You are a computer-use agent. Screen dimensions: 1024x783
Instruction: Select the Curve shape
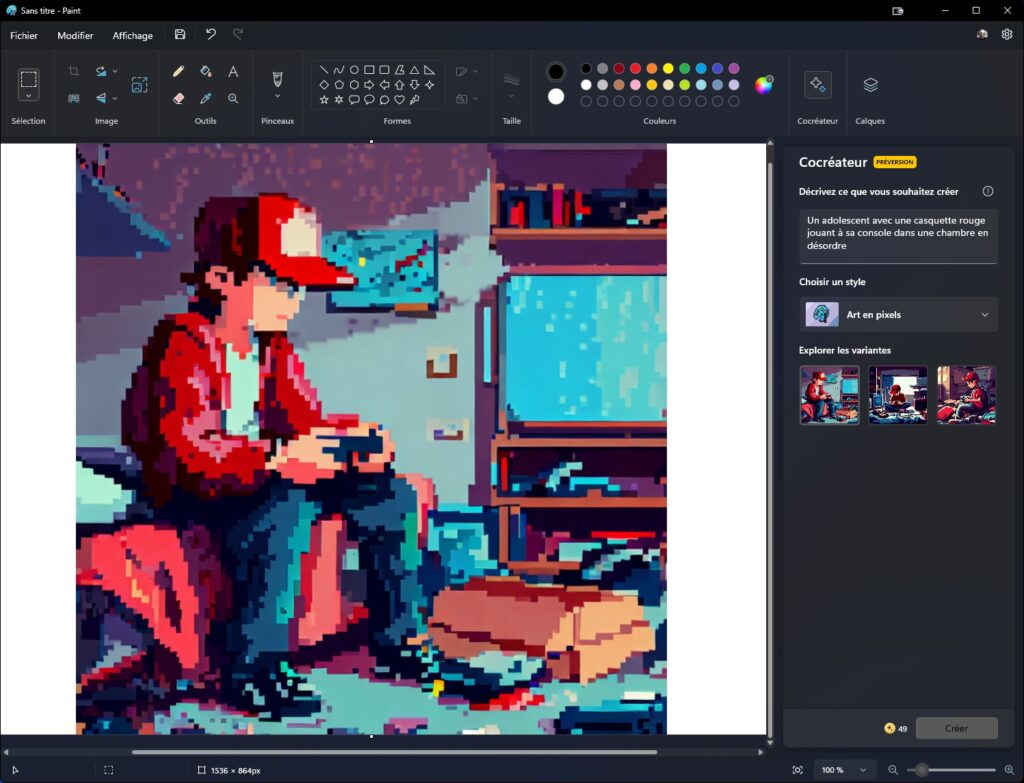click(x=339, y=70)
